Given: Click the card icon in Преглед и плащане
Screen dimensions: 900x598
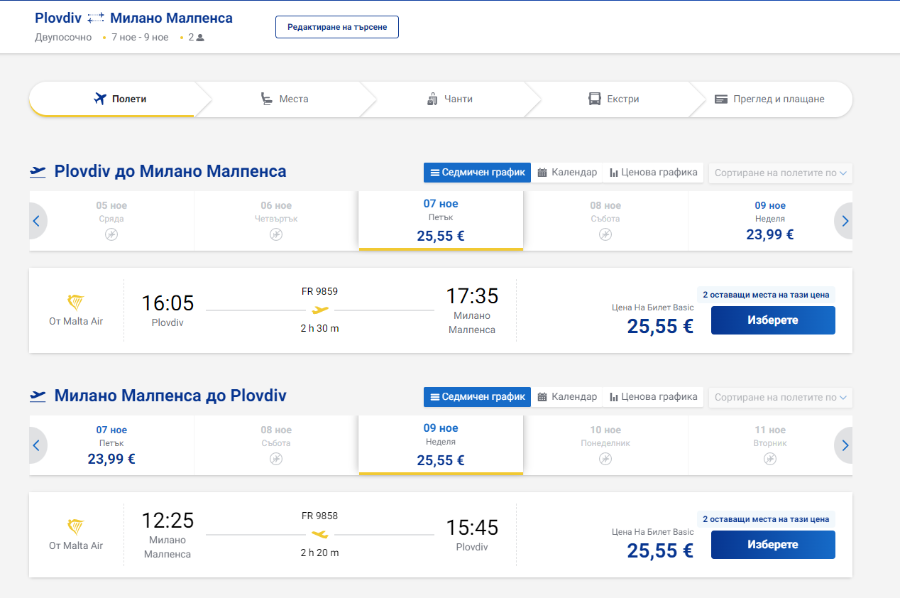Looking at the screenshot, I should click(721, 99).
